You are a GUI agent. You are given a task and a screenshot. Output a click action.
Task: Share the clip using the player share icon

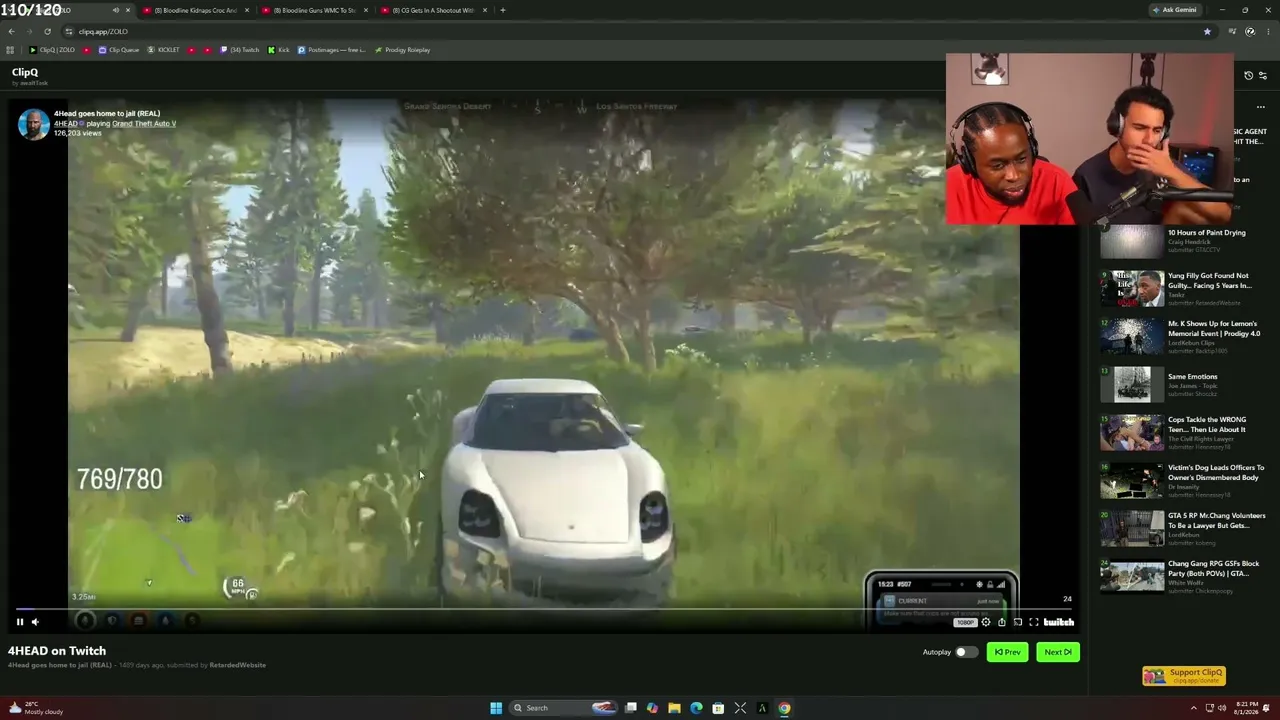tap(1002, 622)
